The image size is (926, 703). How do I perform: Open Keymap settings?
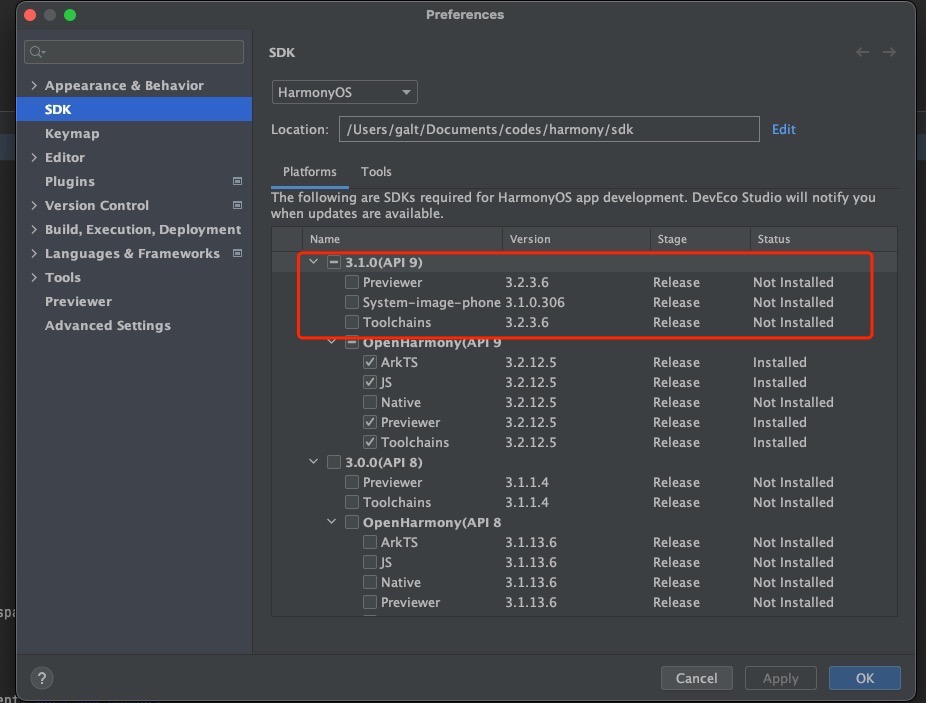[72, 134]
